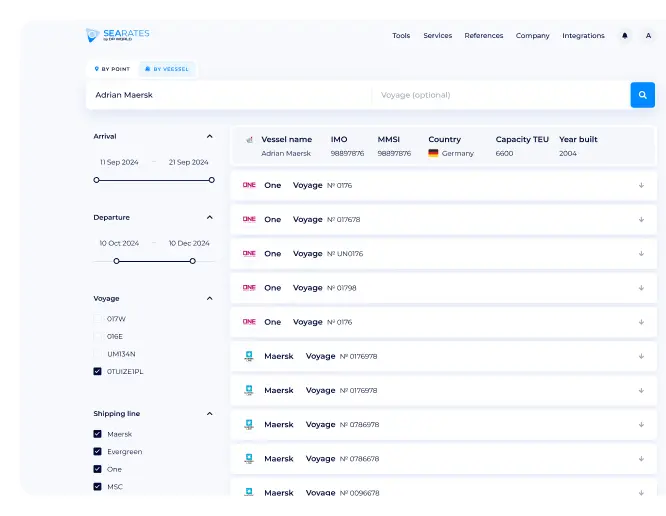This screenshot has height=516, width=666.
Task: Click the 10 Dec 2024 departure date
Action: (189, 243)
